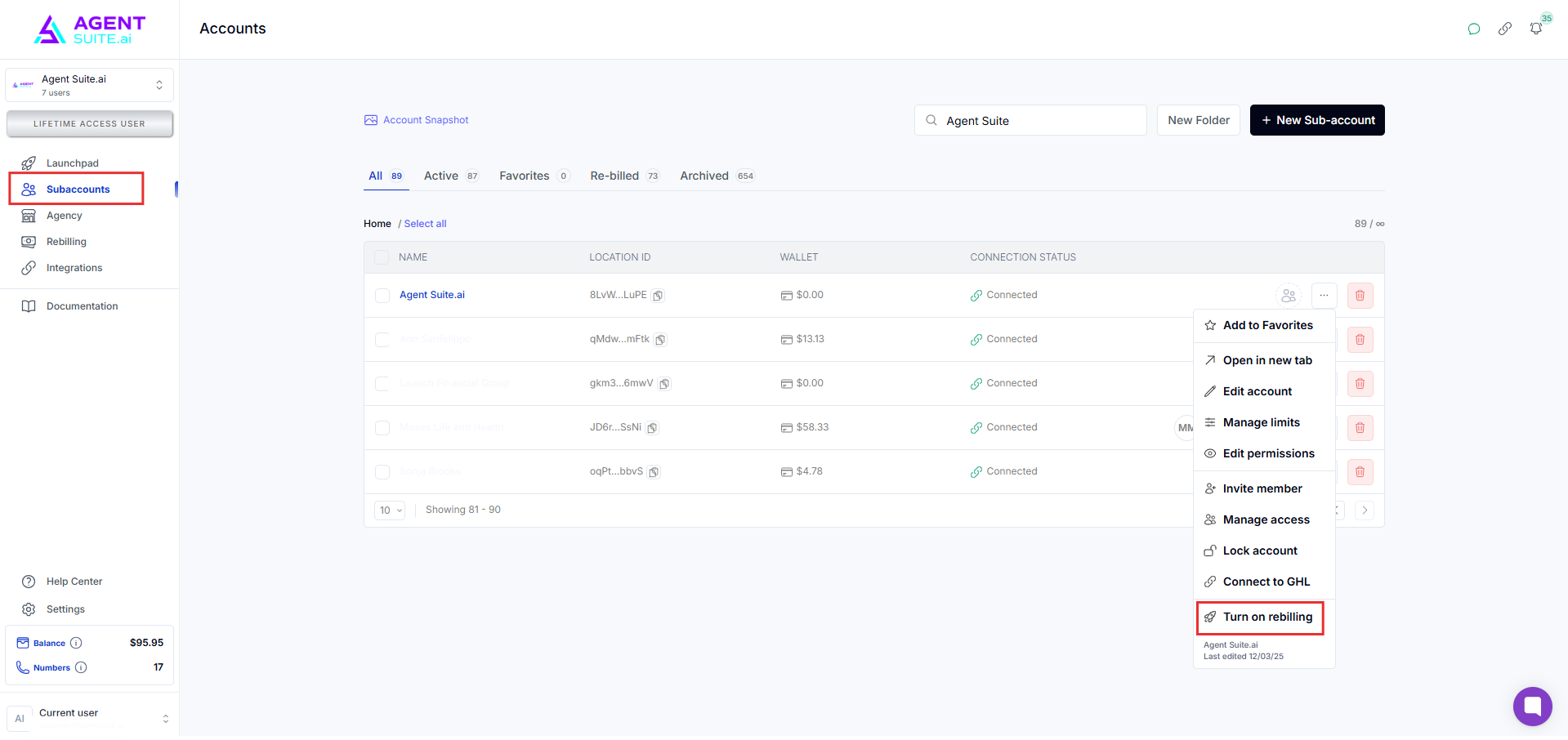Select Connect to GHL in the context menu
Image resolution: width=1568 pixels, height=740 pixels.
(1264, 582)
